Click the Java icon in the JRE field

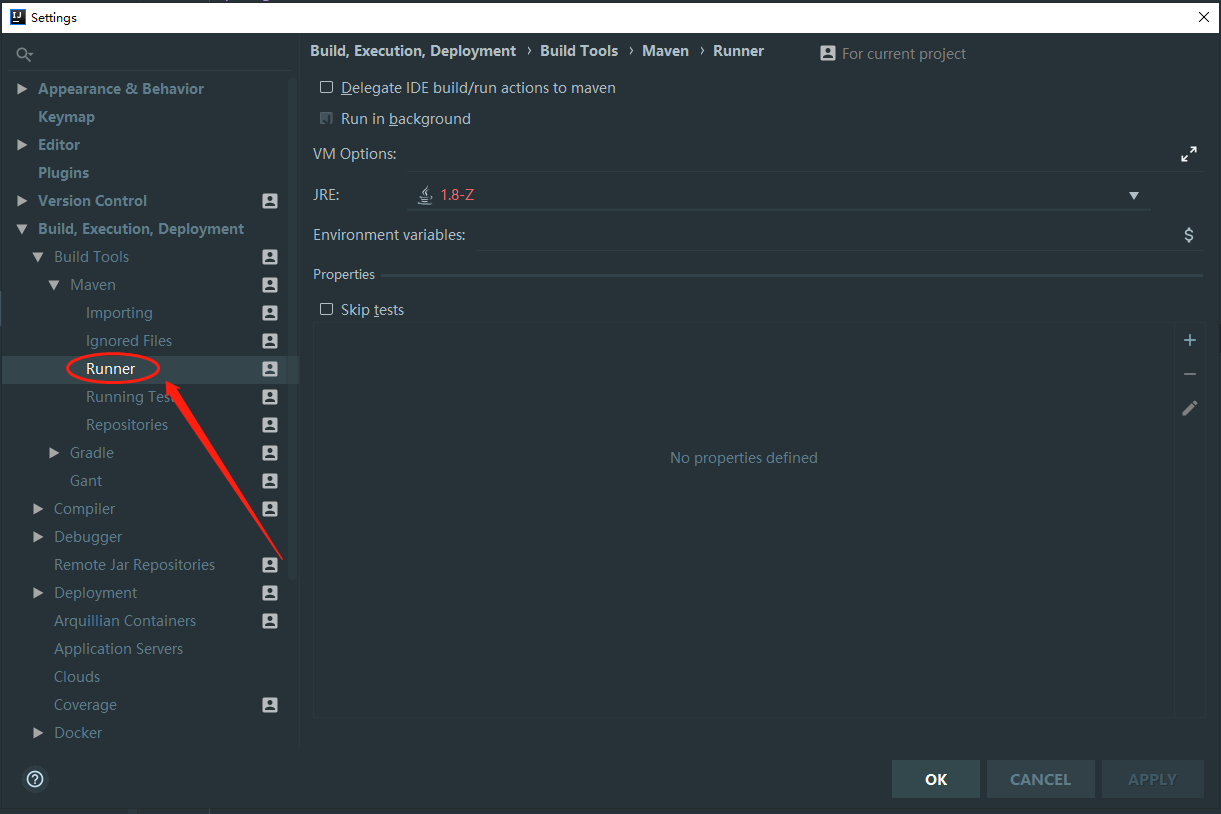[425, 193]
